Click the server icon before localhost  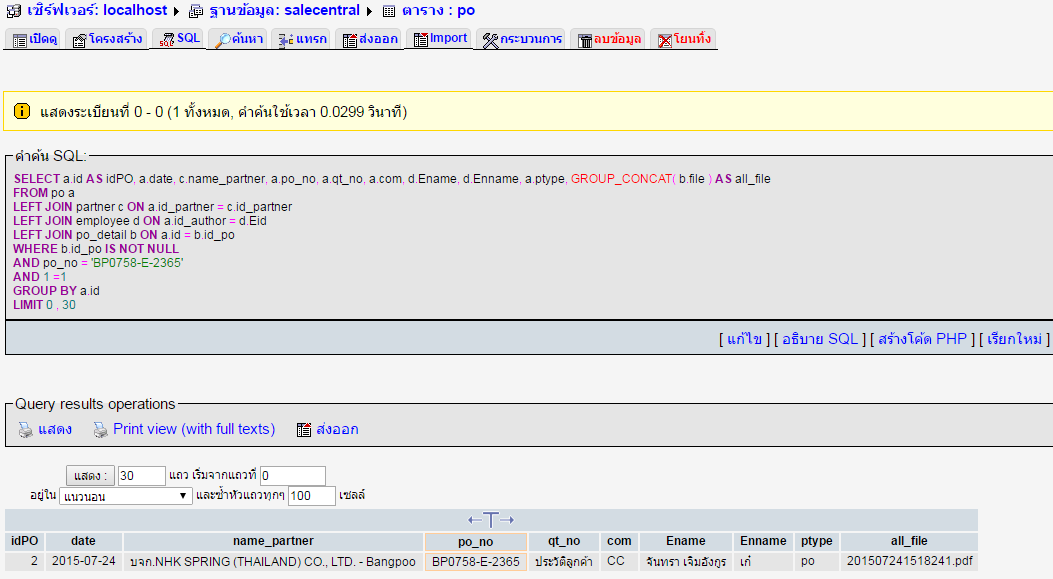click(13, 11)
